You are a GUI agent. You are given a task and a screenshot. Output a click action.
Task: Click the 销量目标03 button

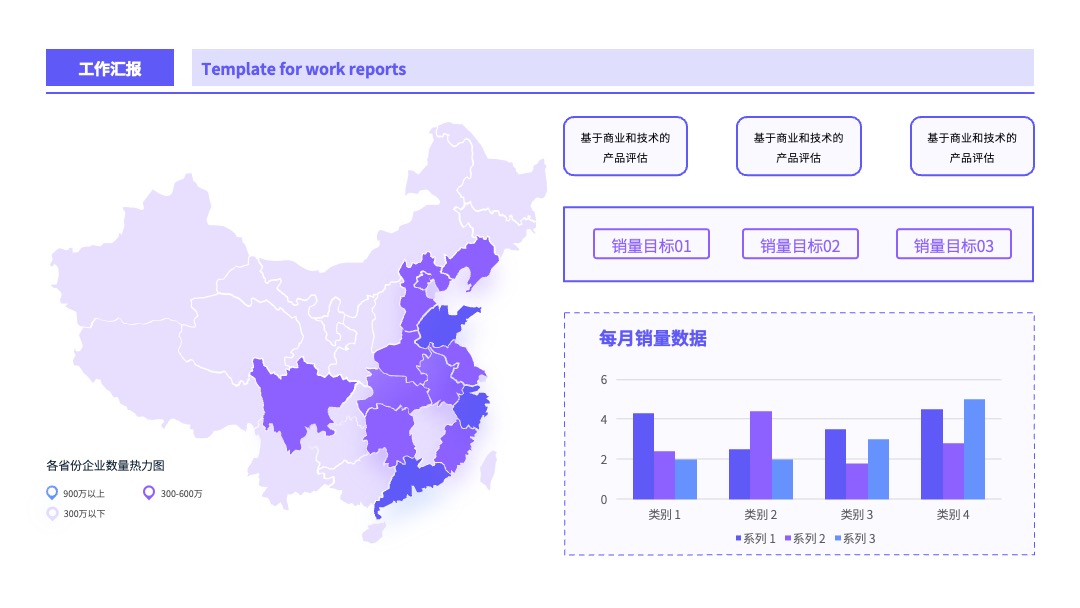[953, 244]
